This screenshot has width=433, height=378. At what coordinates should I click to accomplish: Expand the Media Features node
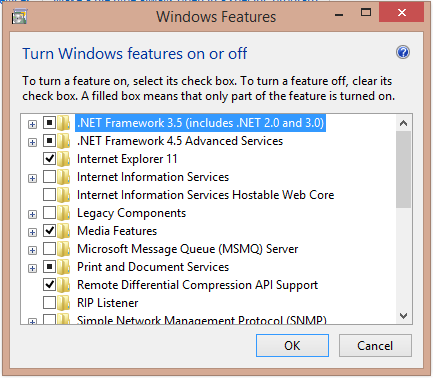point(32,232)
